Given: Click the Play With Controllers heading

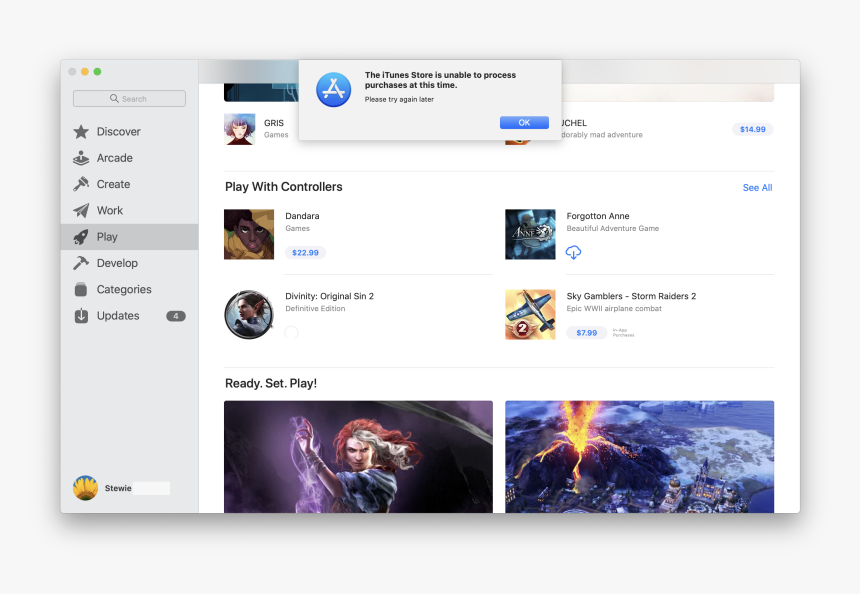Looking at the screenshot, I should tap(284, 187).
